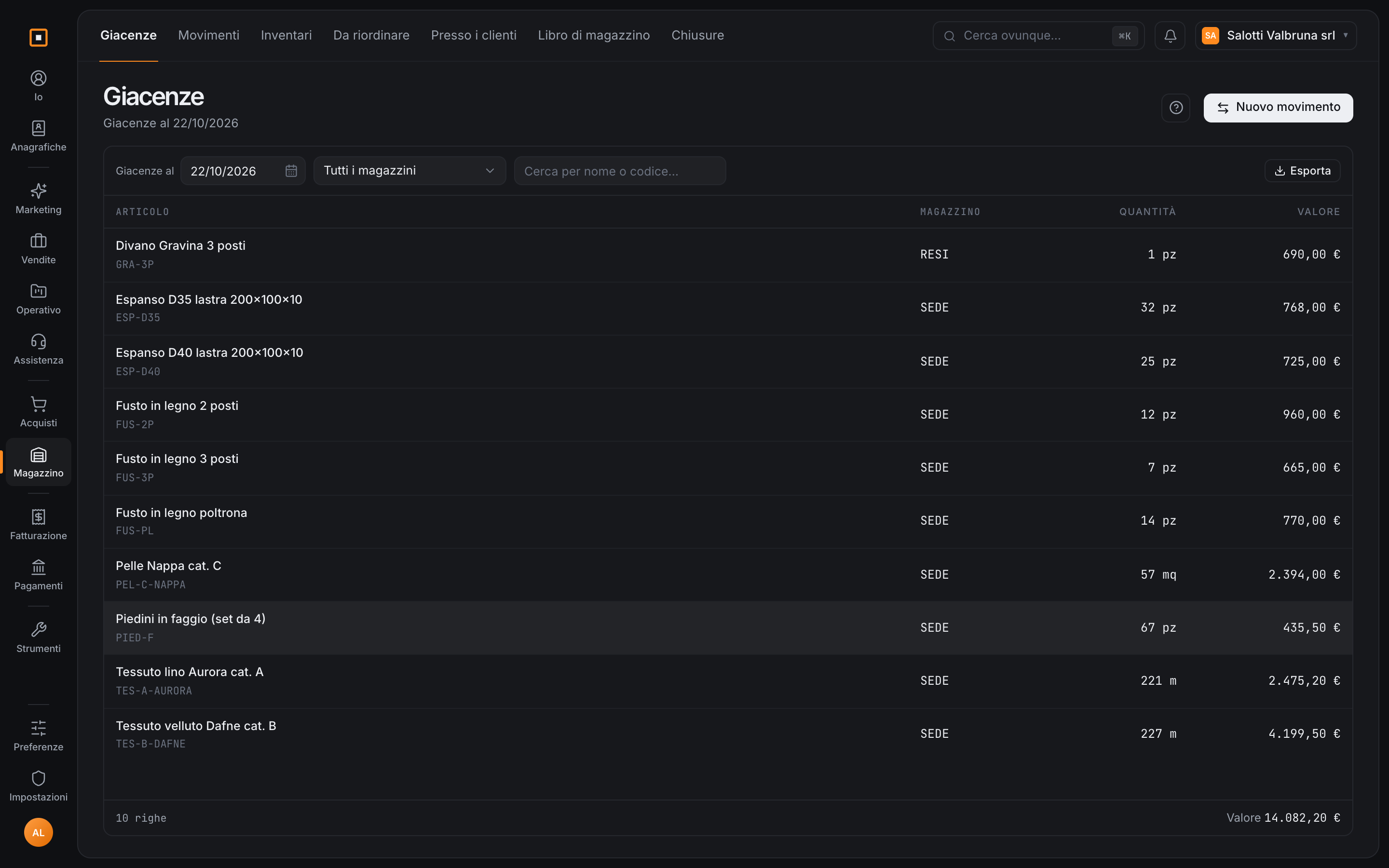Open Impostazioni in the sidebar

point(39,786)
